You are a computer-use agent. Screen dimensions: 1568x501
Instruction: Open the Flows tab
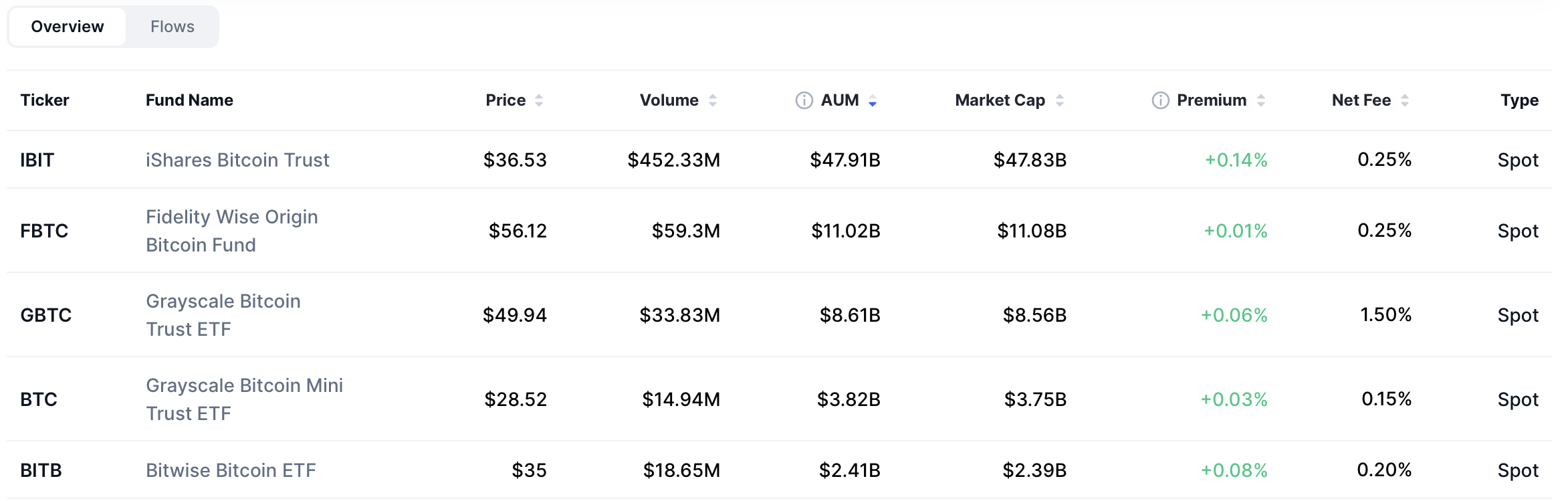point(173,27)
